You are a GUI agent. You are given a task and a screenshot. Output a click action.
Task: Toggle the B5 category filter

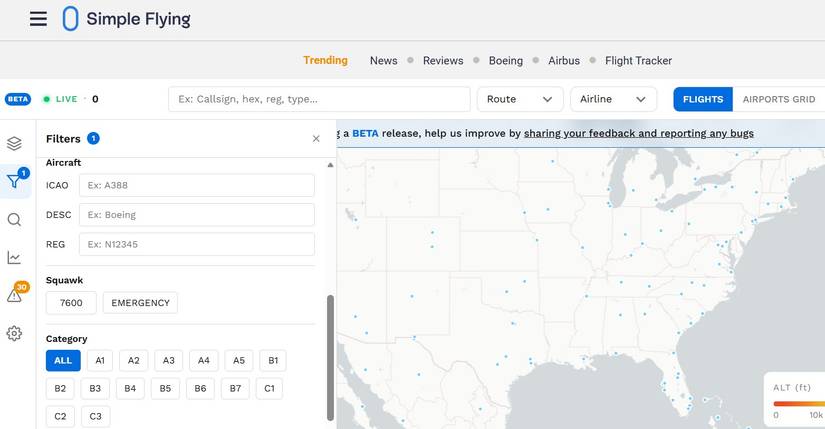[165, 388]
